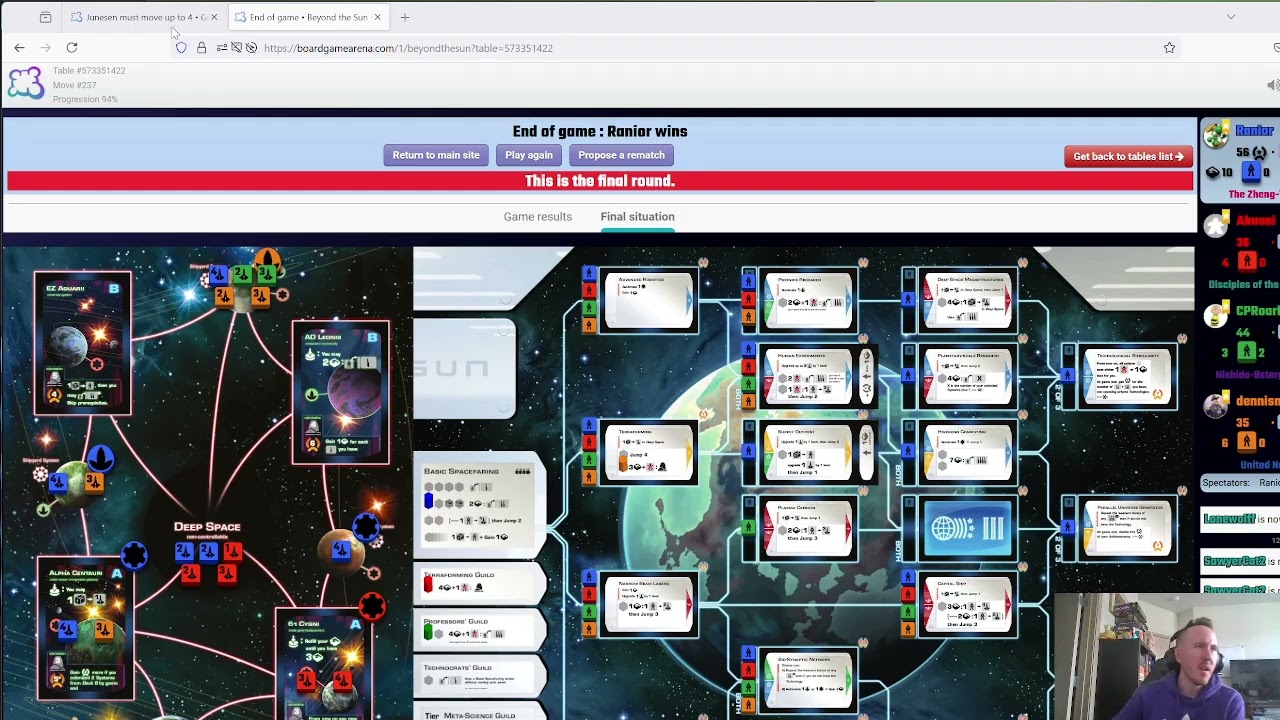
Task: Go back with the browser back arrow
Action: tap(19, 47)
